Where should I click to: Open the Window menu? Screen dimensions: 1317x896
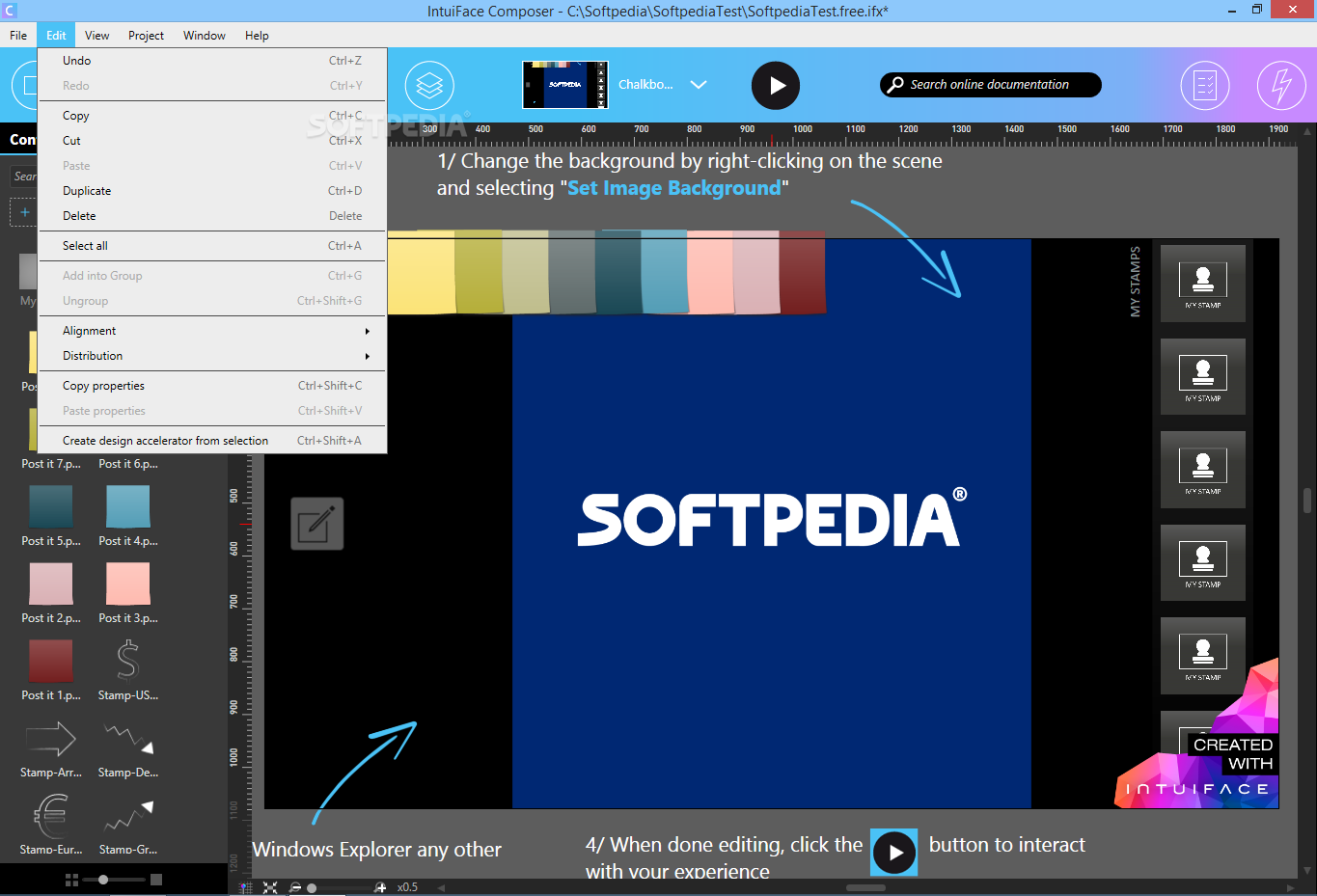tap(205, 36)
